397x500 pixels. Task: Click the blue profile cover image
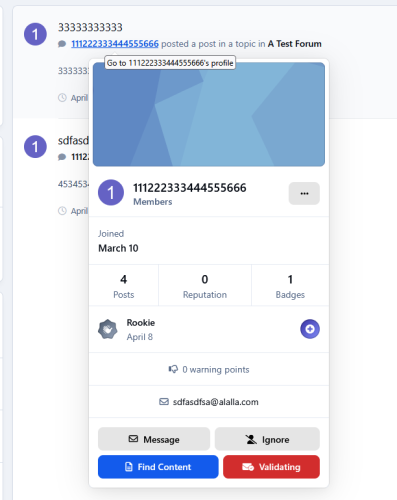click(x=209, y=114)
